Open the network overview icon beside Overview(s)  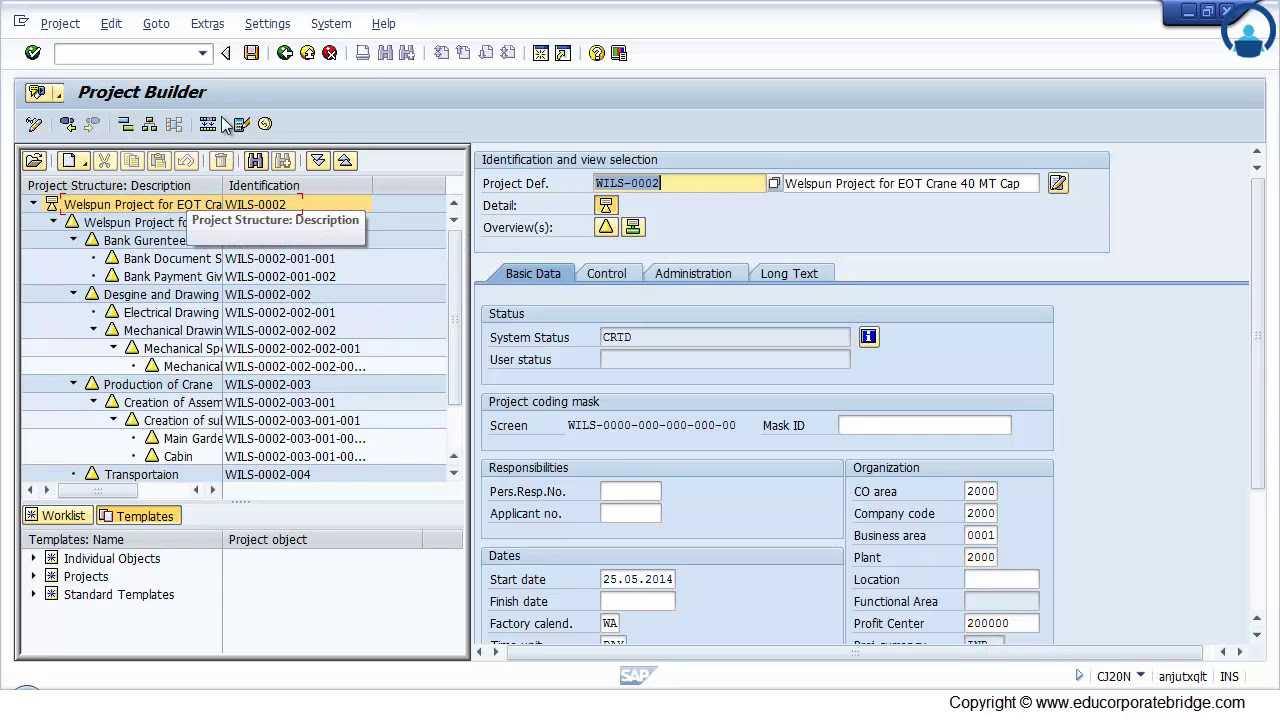(x=632, y=227)
